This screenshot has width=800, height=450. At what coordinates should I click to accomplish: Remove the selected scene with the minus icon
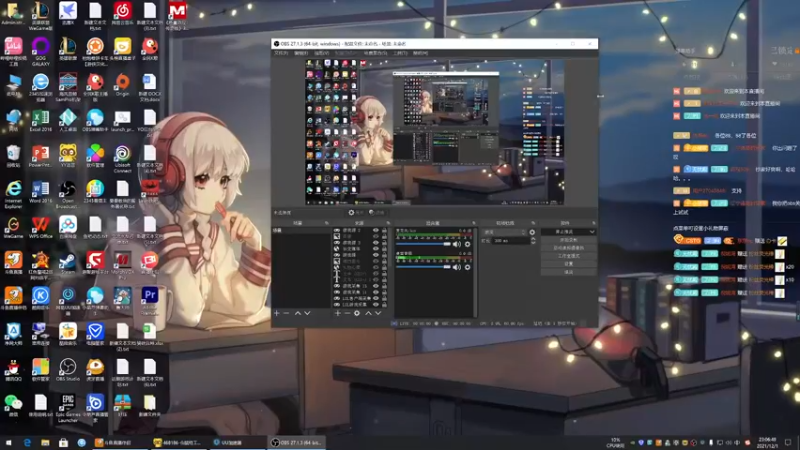286,313
